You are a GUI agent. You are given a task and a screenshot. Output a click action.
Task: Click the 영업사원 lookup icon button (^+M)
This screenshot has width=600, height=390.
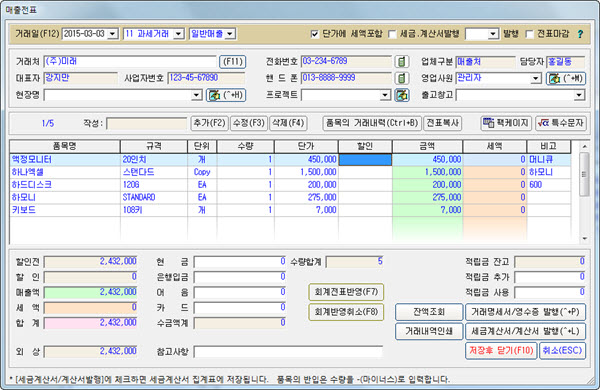click(566, 78)
